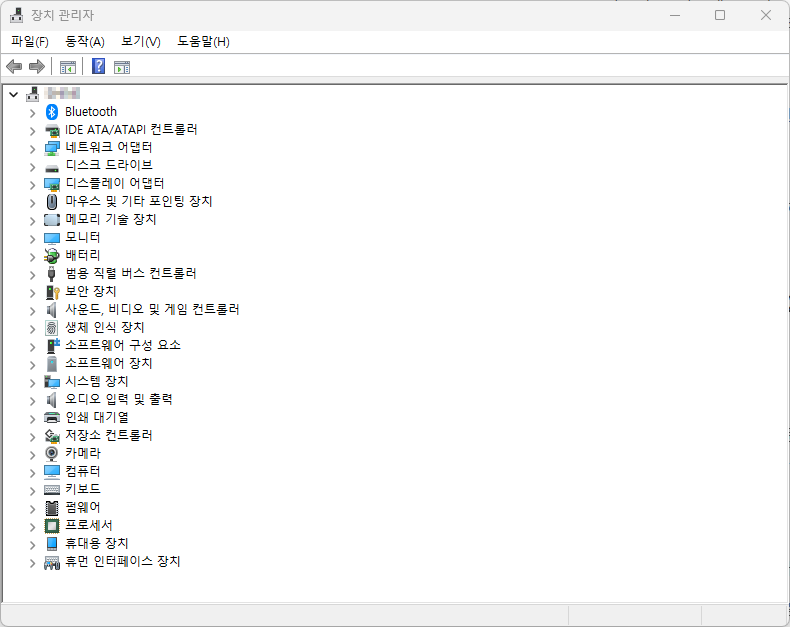Select the IDE ATA/ATAPI 컨트롤러 row text

click(131, 130)
